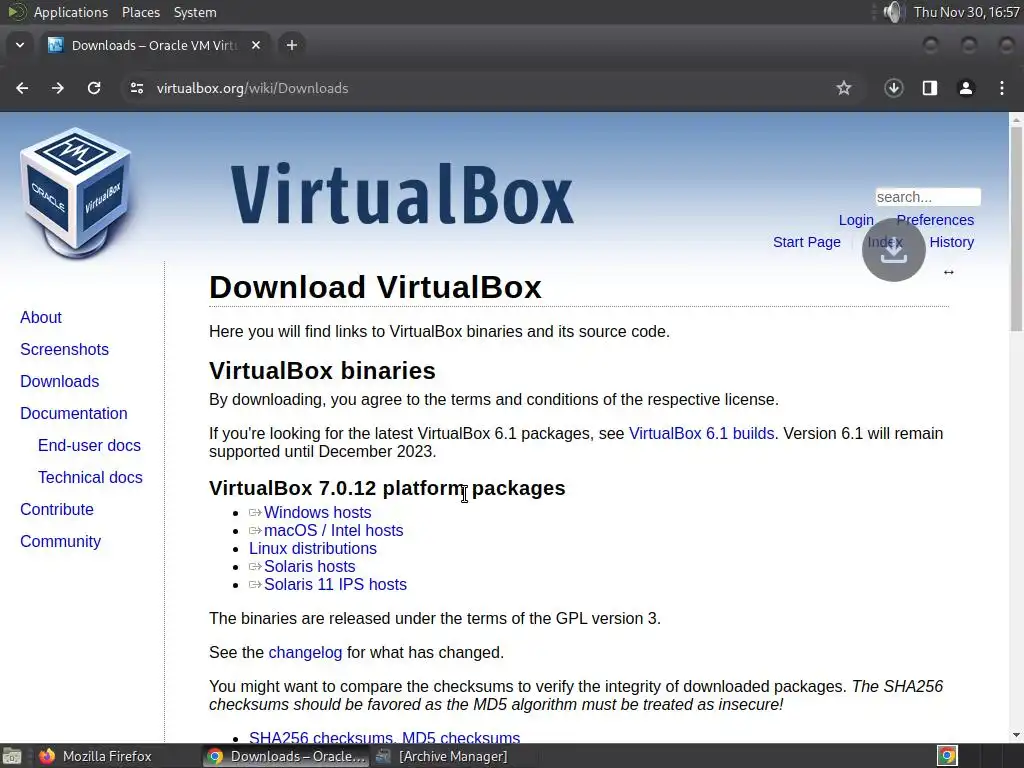Open a new tab with the plus button
This screenshot has height=768, width=1024.
[x=292, y=45]
